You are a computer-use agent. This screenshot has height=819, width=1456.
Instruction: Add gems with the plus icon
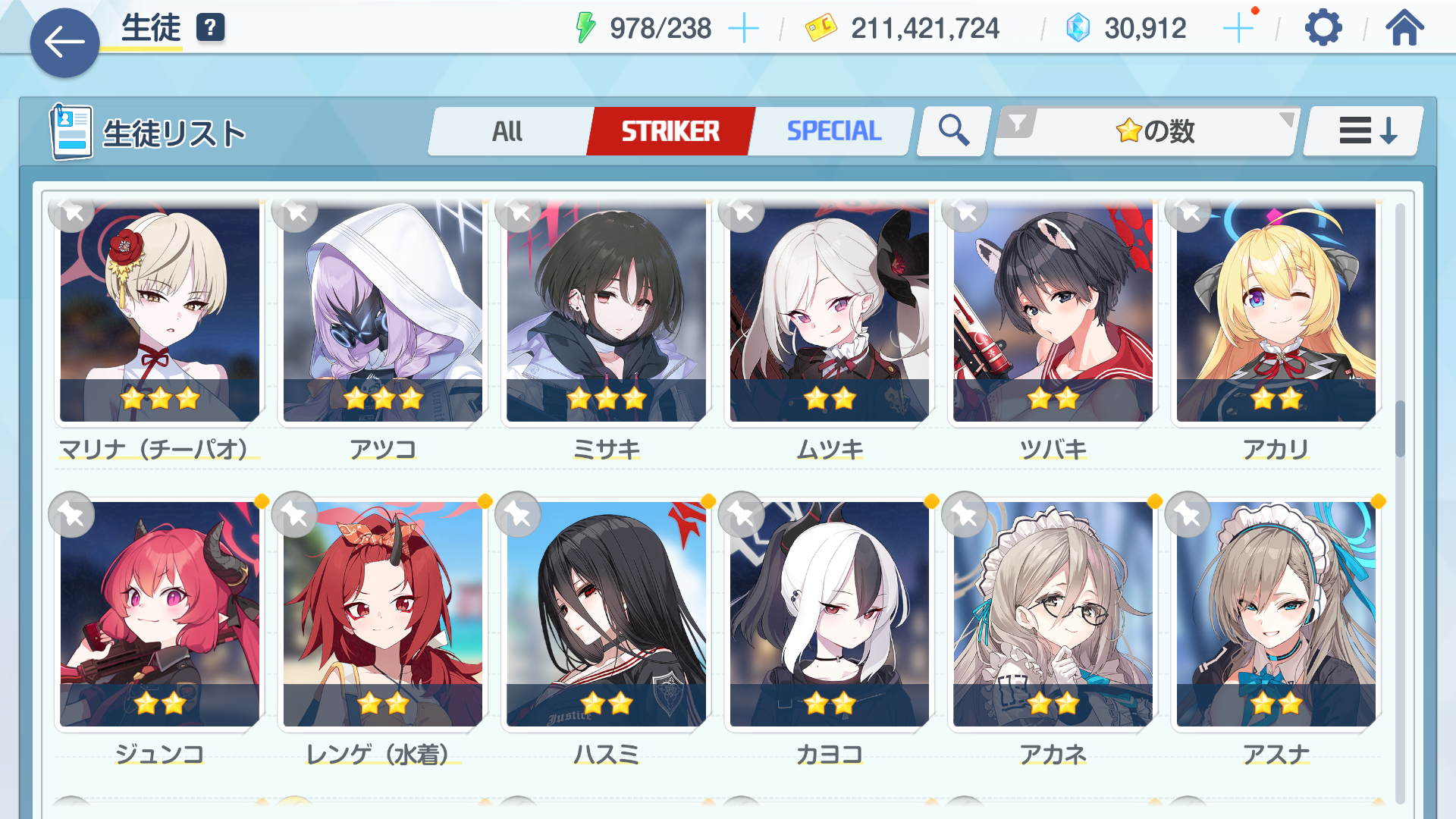1238,29
